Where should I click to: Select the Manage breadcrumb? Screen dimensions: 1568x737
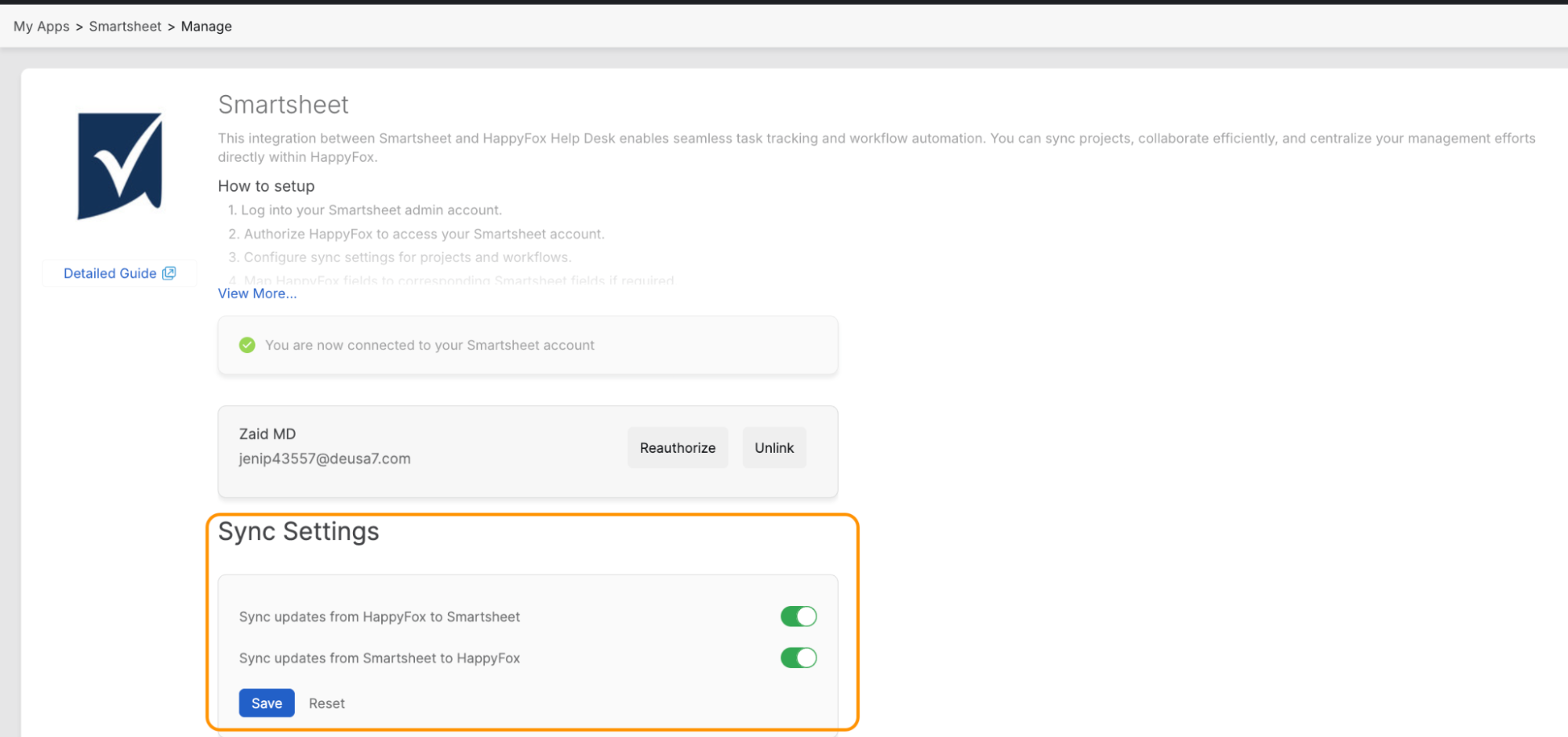coord(206,26)
